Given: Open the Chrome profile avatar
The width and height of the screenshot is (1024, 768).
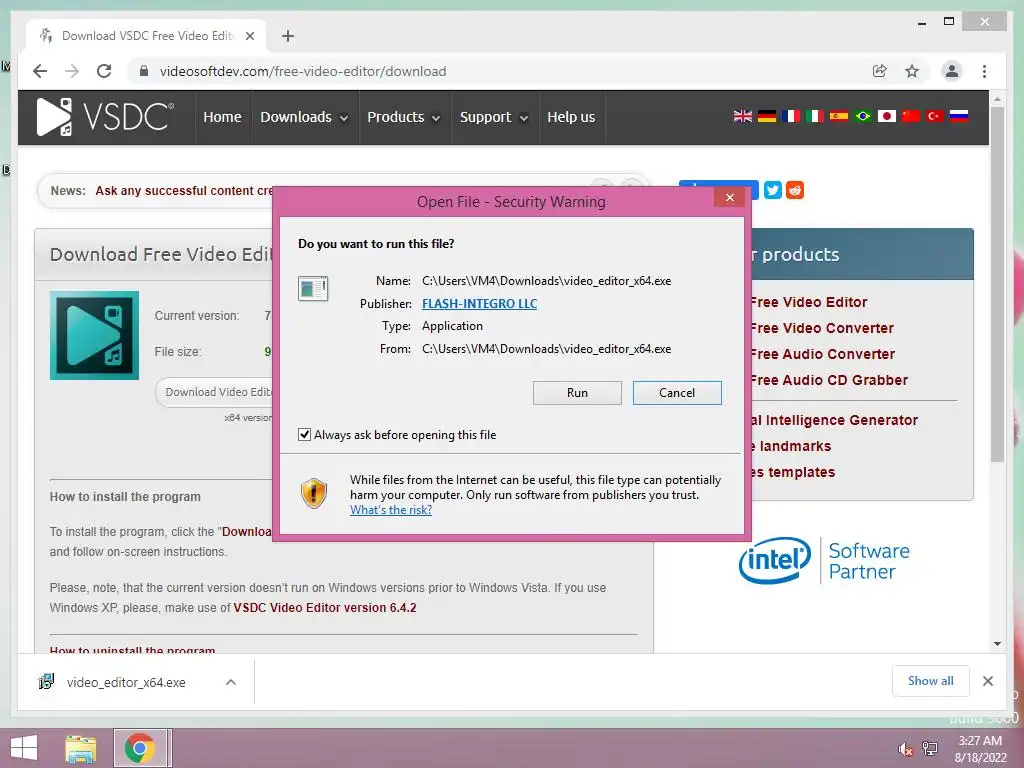Looking at the screenshot, I should click(952, 71).
